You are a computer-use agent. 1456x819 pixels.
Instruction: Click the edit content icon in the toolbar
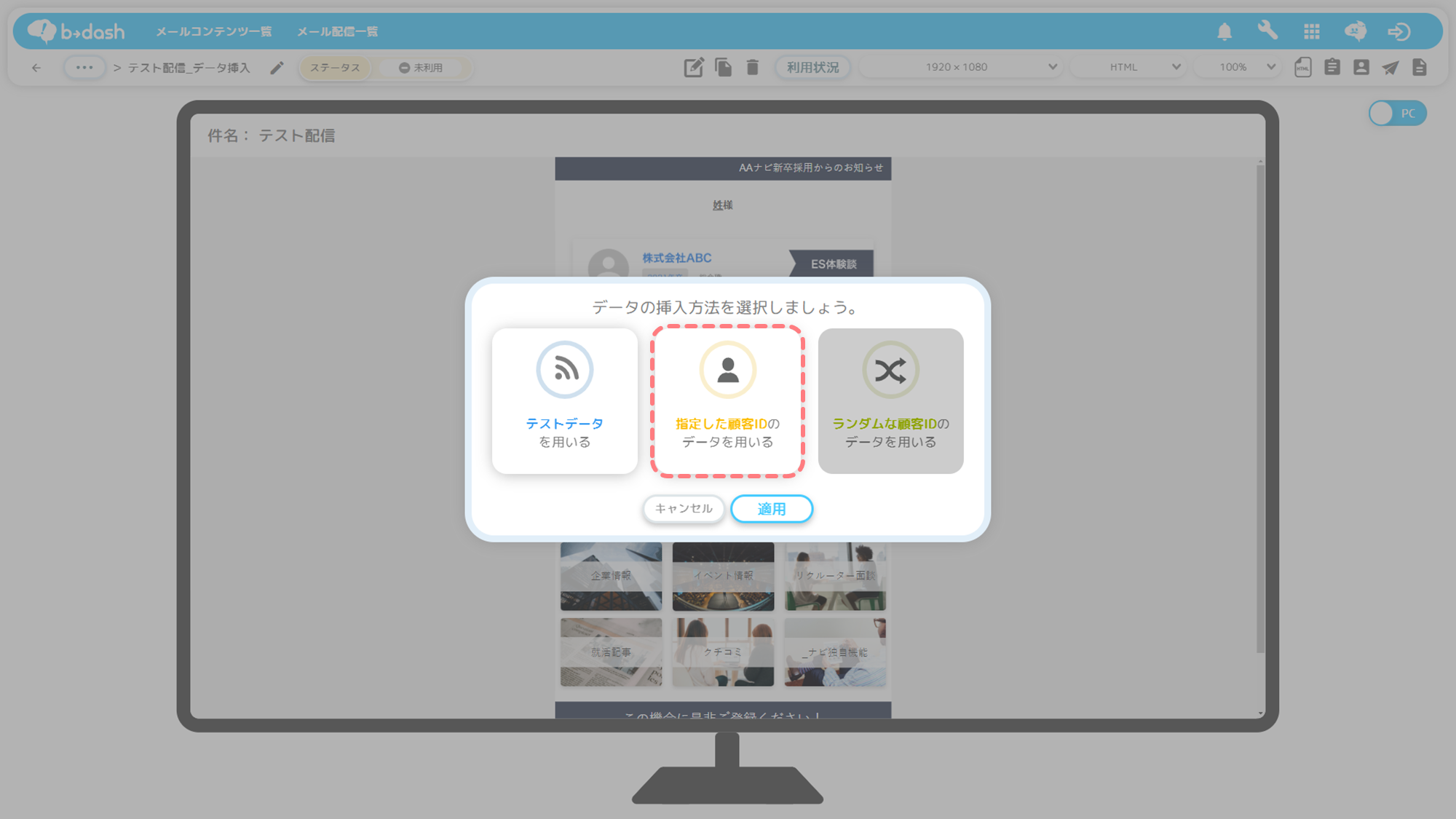[x=694, y=67]
